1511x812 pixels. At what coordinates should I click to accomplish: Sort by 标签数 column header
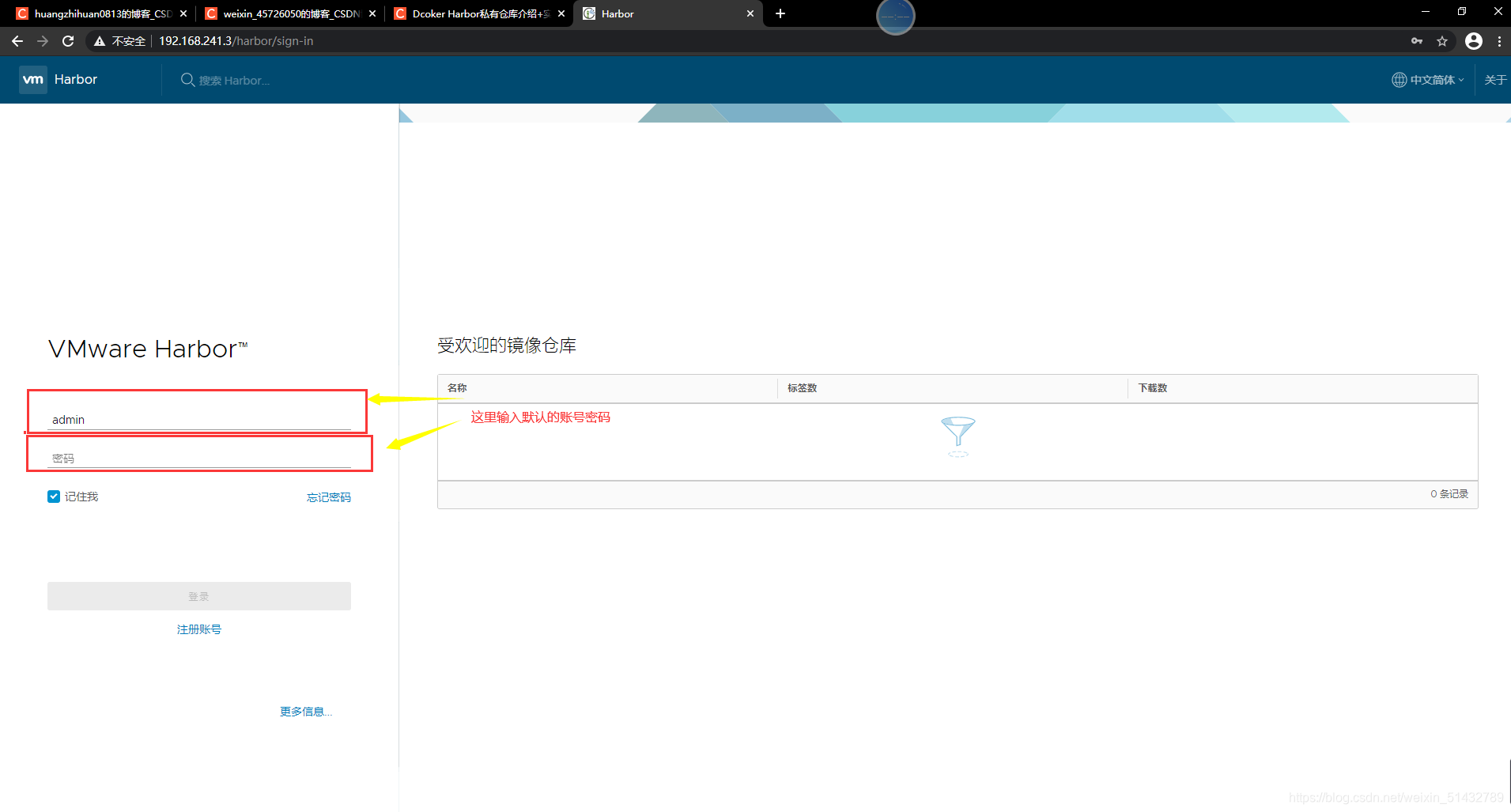803,388
